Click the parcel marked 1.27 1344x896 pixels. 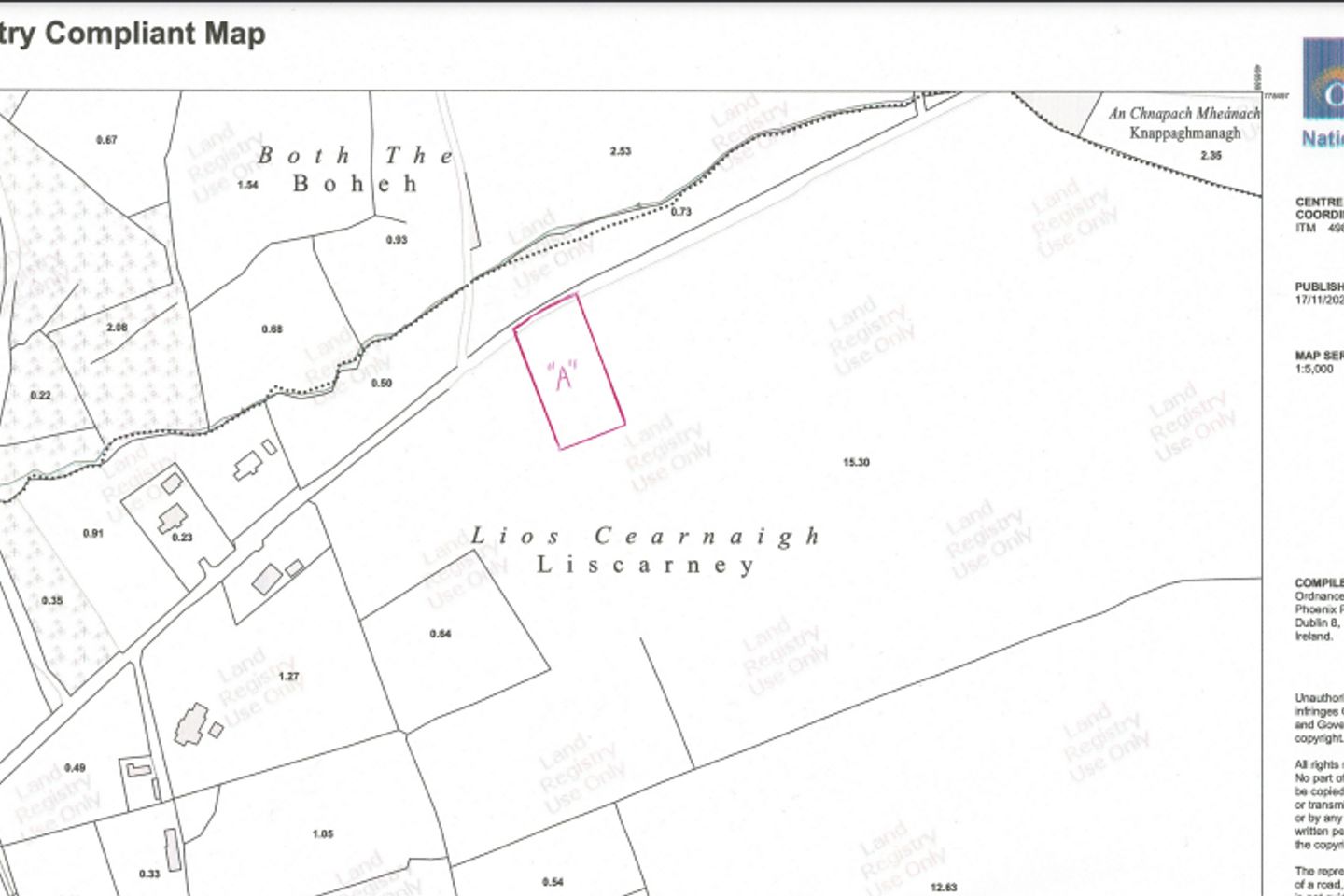pos(288,676)
